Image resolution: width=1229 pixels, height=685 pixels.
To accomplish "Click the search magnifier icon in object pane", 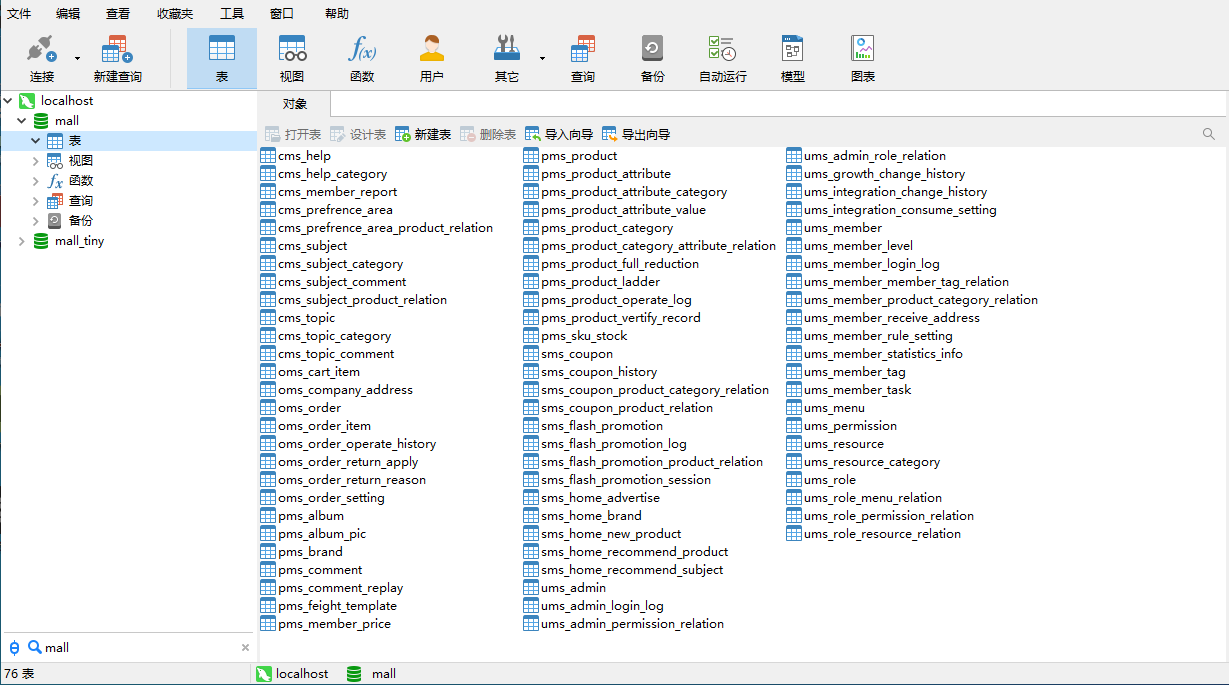I will click(1209, 134).
